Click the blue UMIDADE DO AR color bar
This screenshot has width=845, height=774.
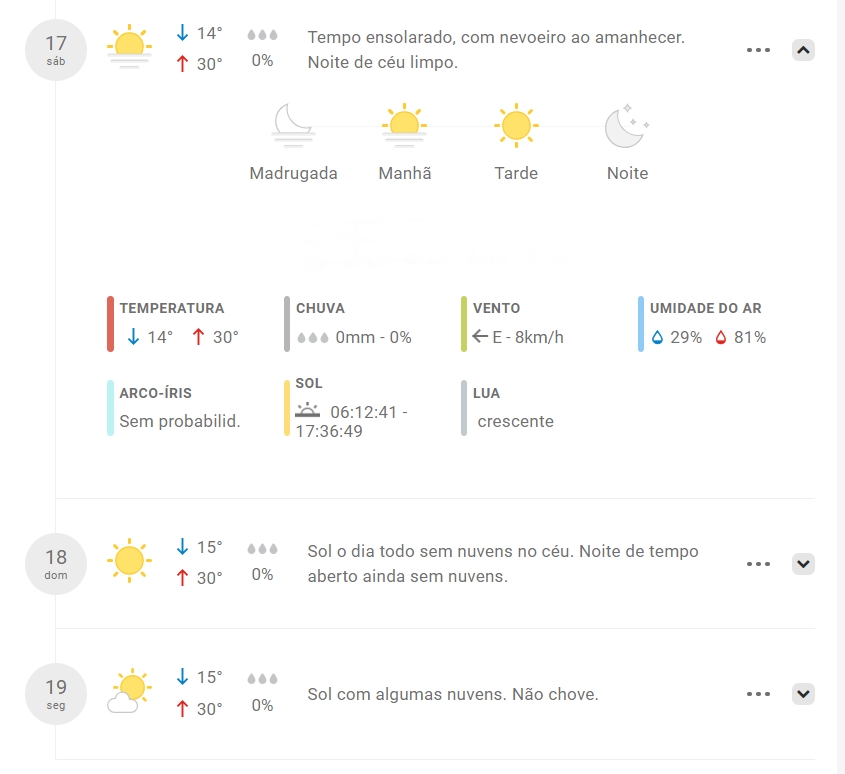[x=641, y=324]
